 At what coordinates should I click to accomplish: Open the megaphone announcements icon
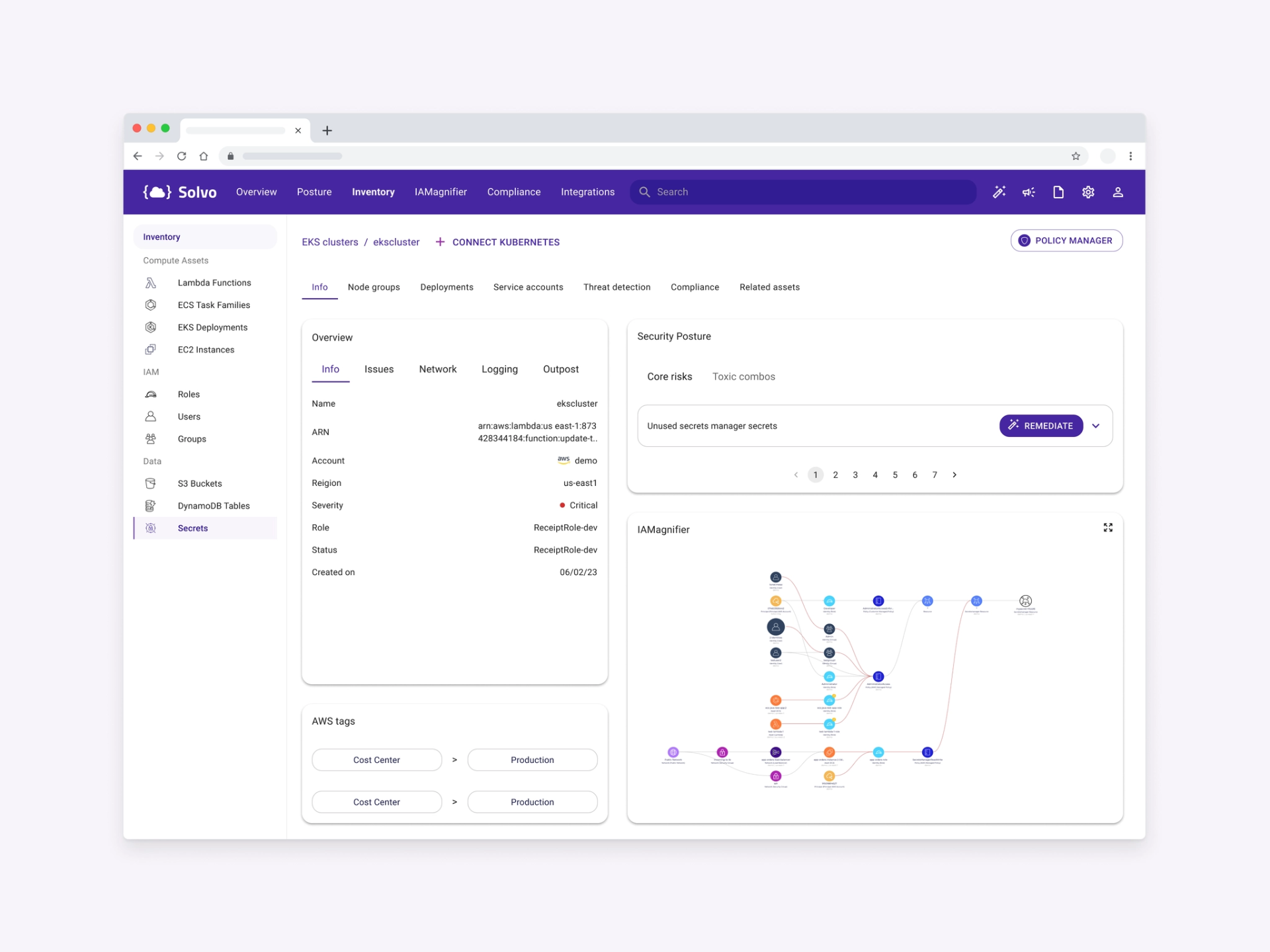[1029, 192]
